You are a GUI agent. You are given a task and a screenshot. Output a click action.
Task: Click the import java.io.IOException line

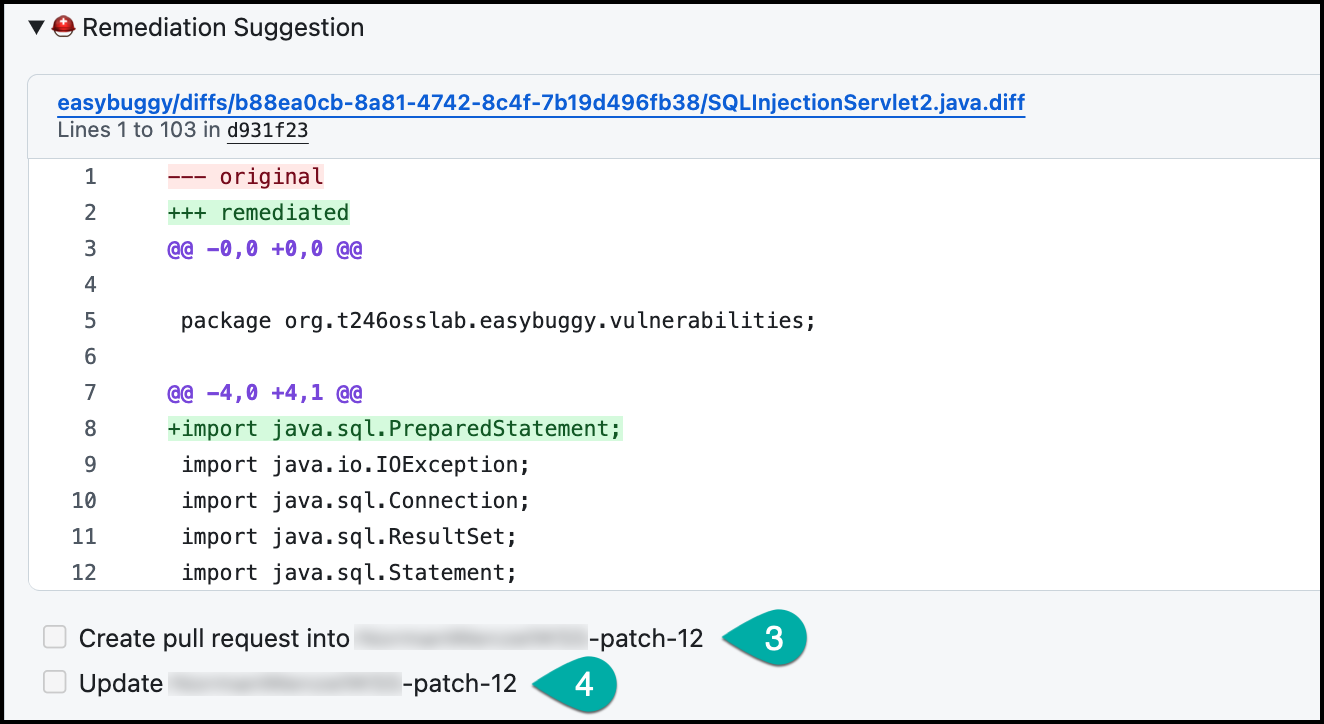355,465
